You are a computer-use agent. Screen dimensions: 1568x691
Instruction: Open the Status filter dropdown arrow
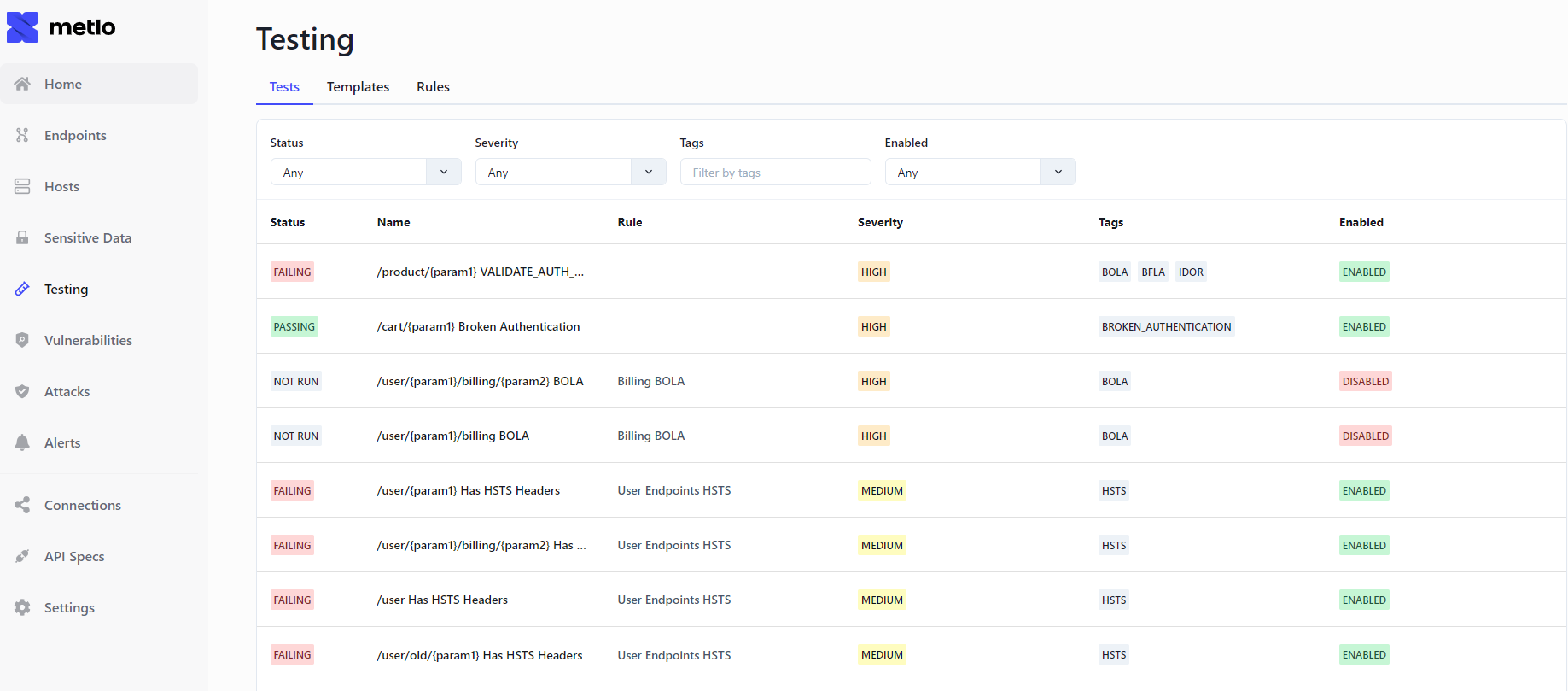pos(444,172)
